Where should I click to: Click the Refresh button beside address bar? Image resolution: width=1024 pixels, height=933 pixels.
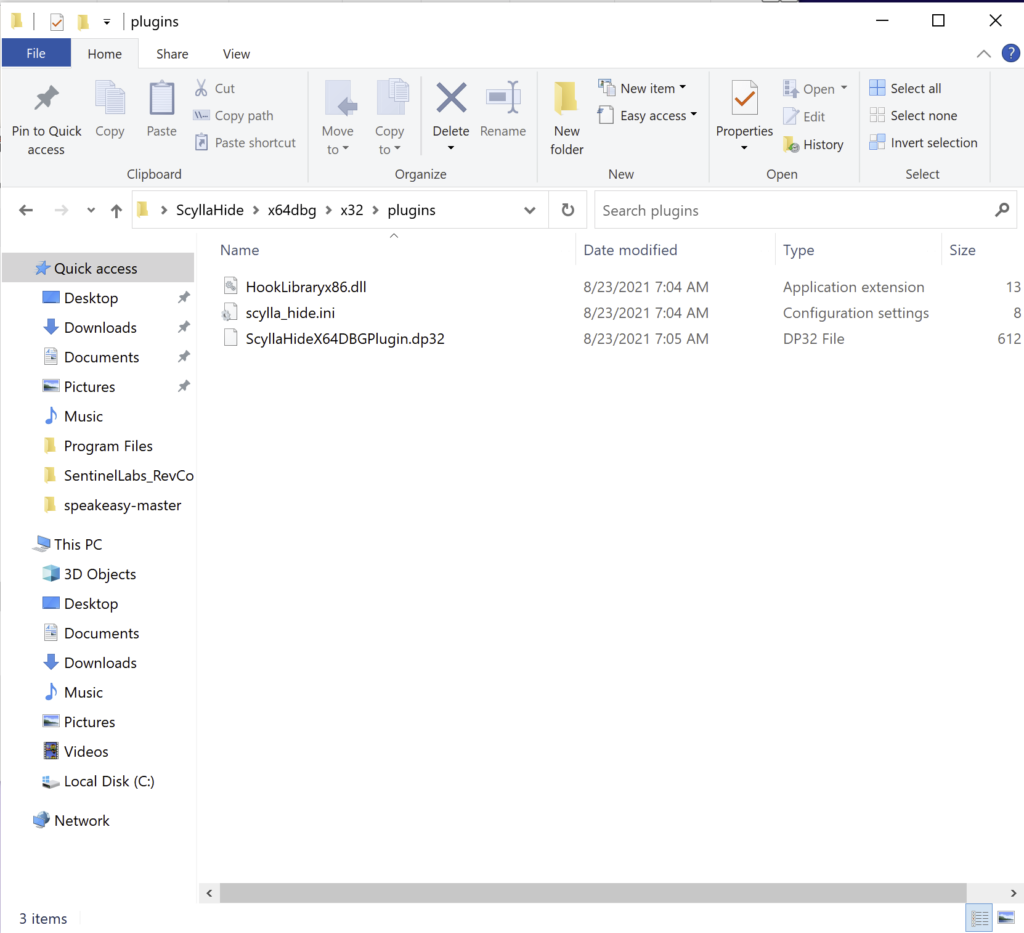click(568, 211)
